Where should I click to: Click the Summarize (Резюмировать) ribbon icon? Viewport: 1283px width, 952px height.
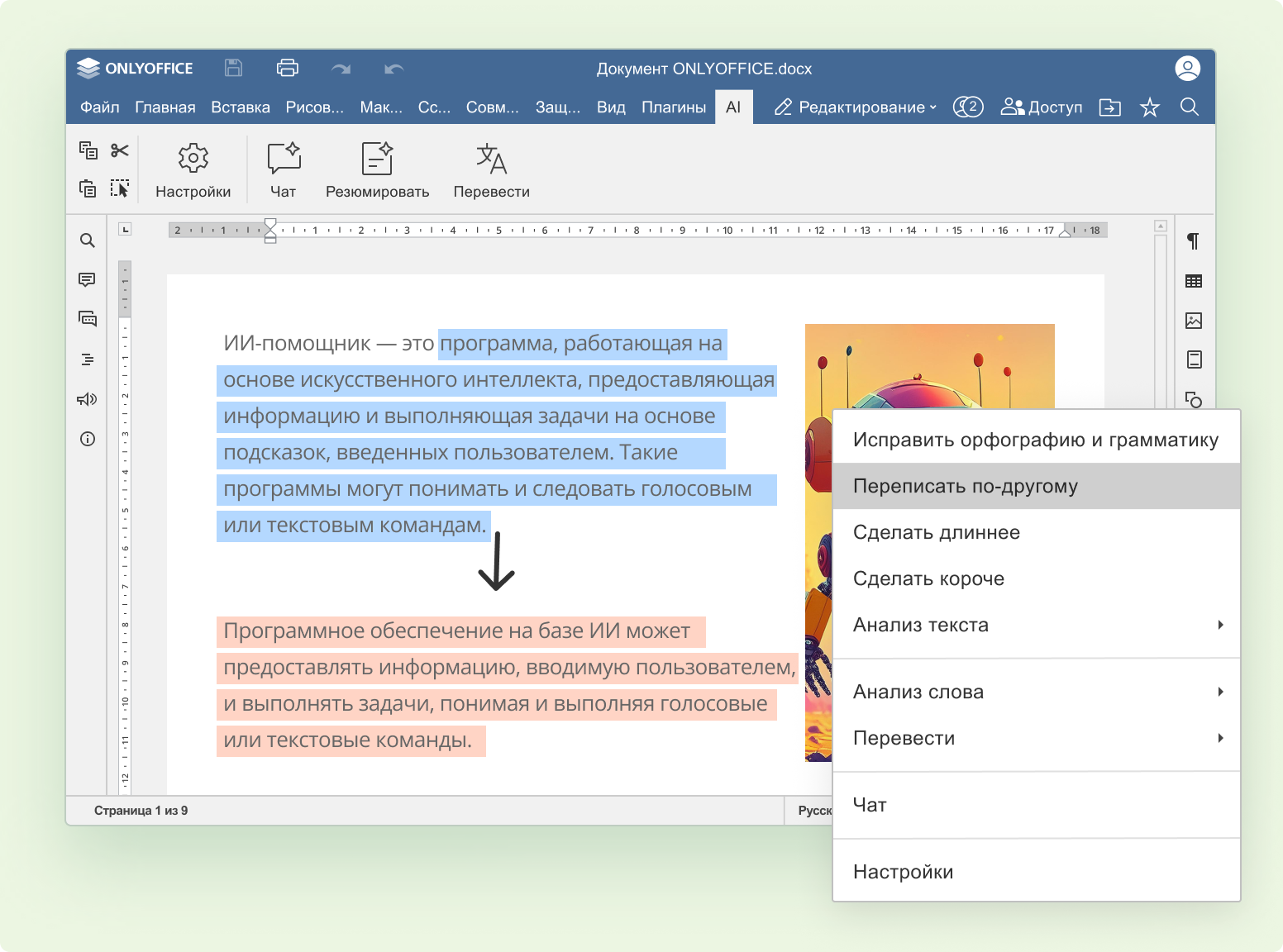click(377, 169)
